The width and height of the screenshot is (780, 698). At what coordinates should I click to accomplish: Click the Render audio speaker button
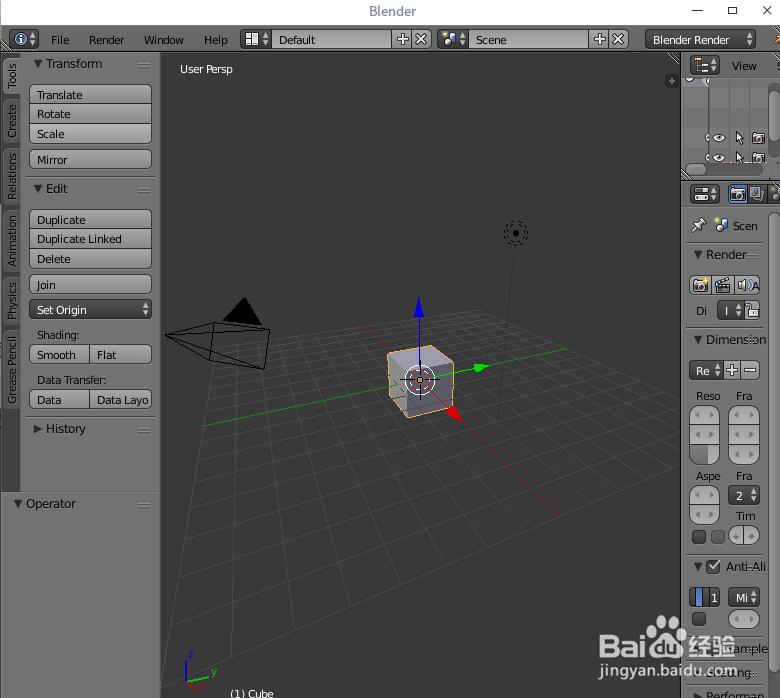tap(748, 285)
